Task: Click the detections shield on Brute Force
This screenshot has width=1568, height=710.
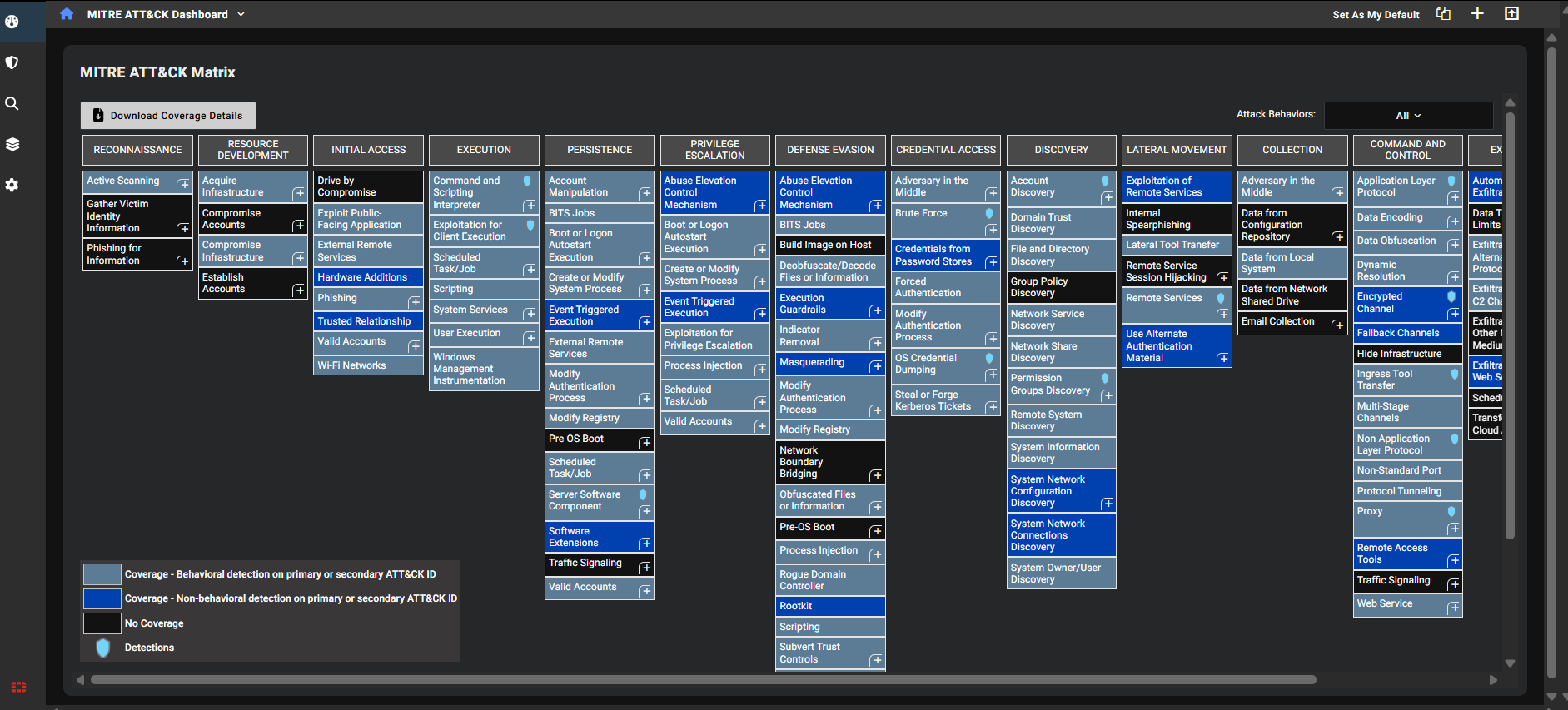Action: pyautogui.click(x=989, y=213)
